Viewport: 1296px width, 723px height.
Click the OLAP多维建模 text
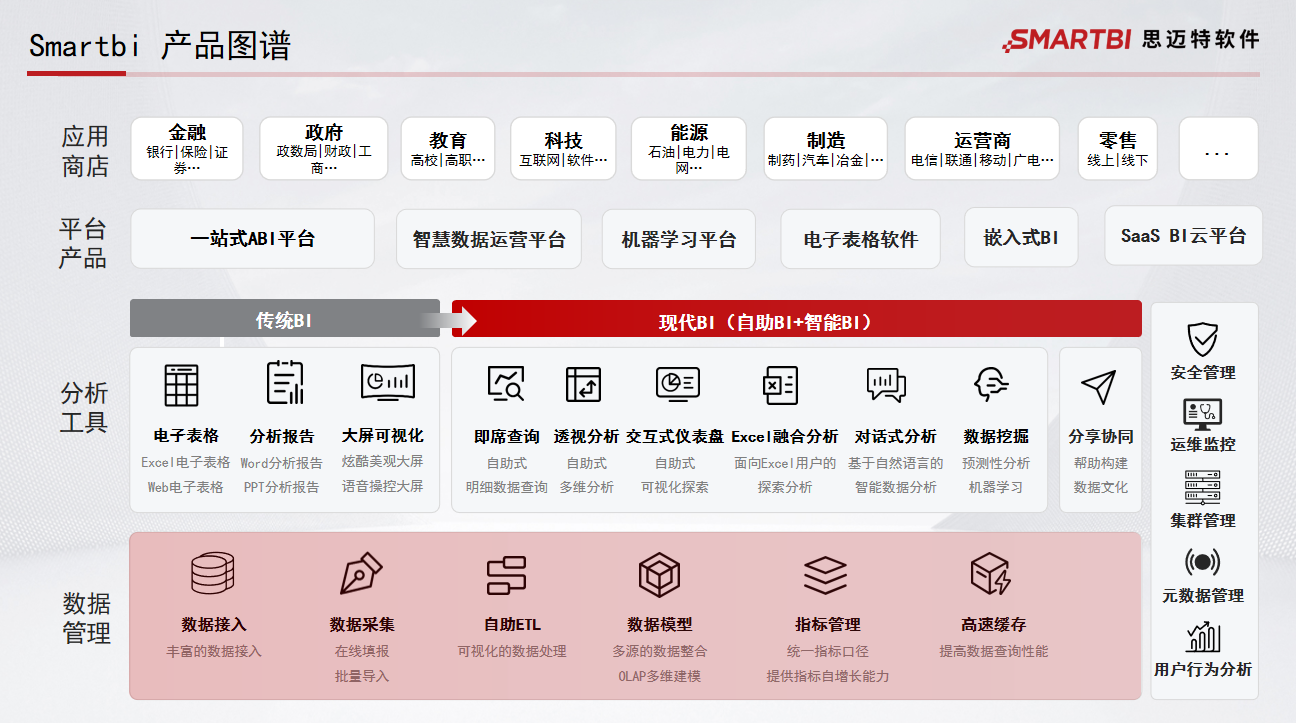click(660, 676)
